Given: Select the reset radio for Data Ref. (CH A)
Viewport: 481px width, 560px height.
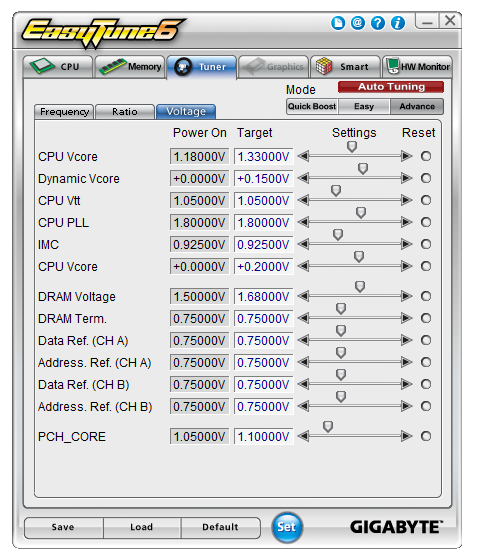Looking at the screenshot, I should tap(426, 340).
